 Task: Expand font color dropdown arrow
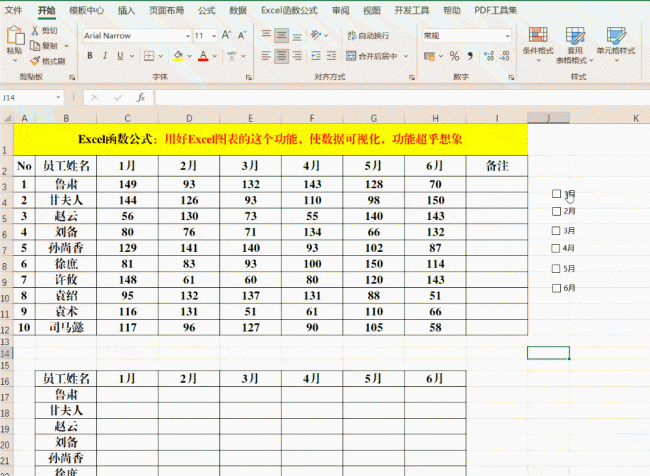215,56
